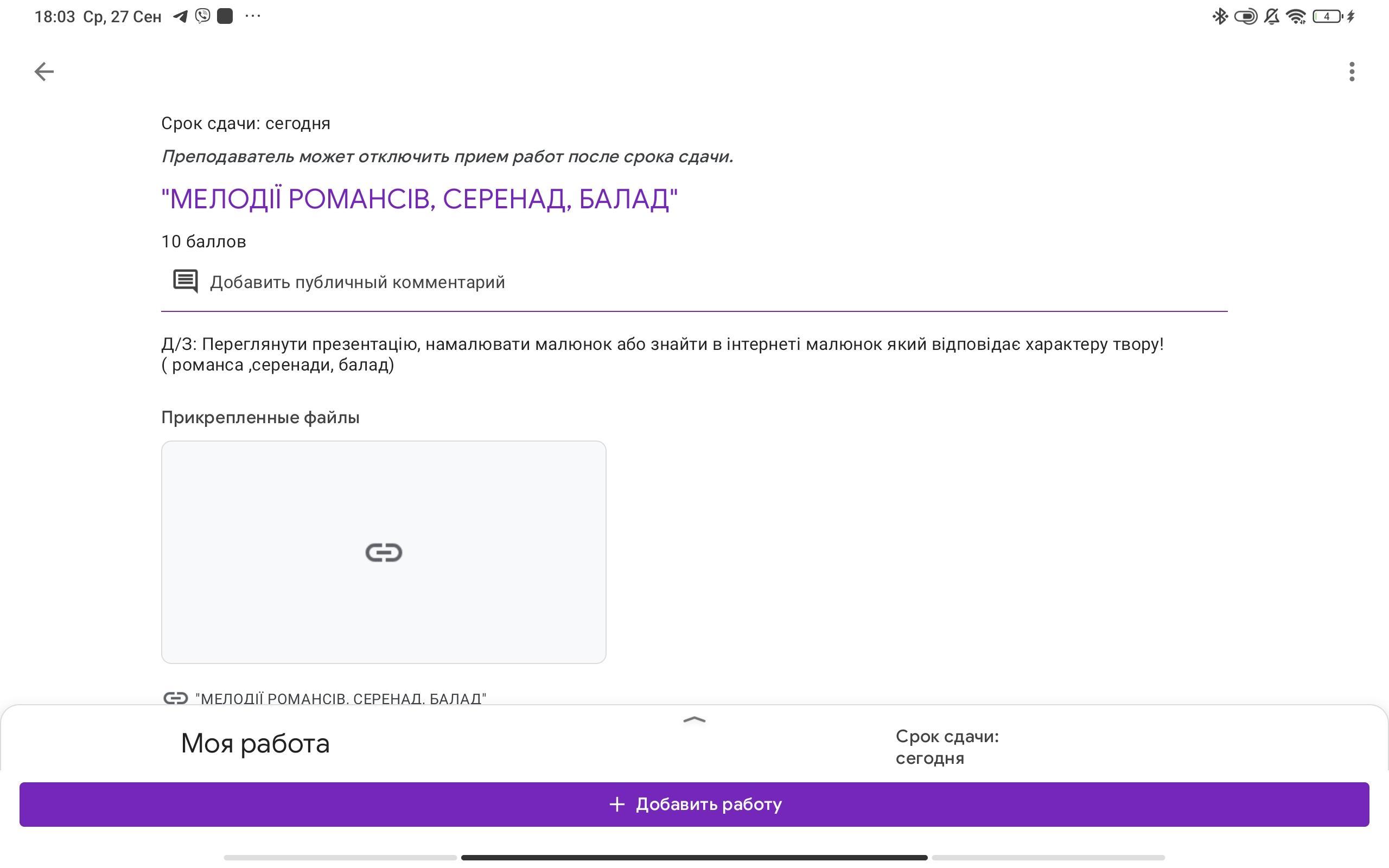Screen dimensions: 1389x868
Task: Click the public comment speech-bubble icon
Action: click(x=186, y=282)
